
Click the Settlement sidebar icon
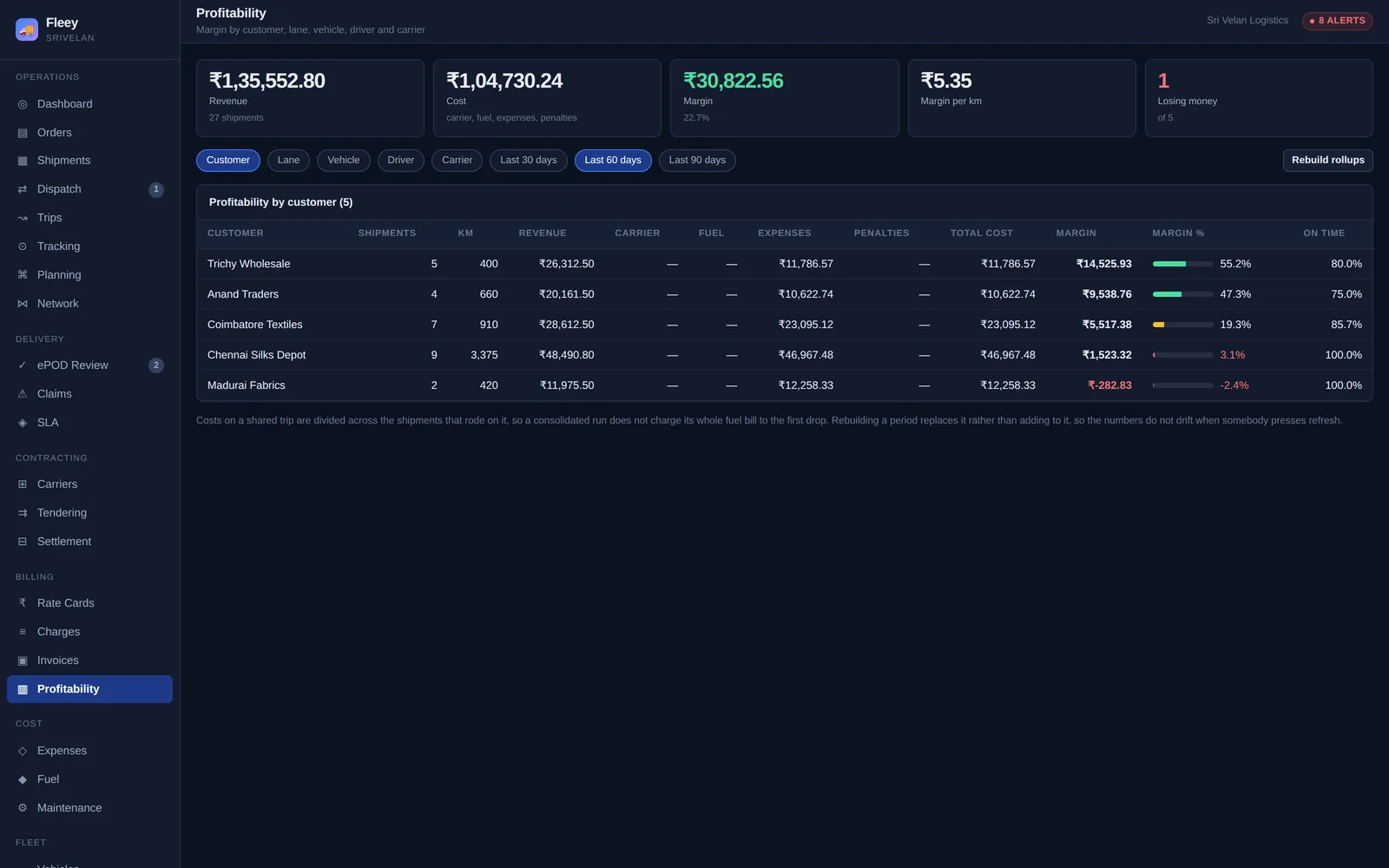coord(23,542)
